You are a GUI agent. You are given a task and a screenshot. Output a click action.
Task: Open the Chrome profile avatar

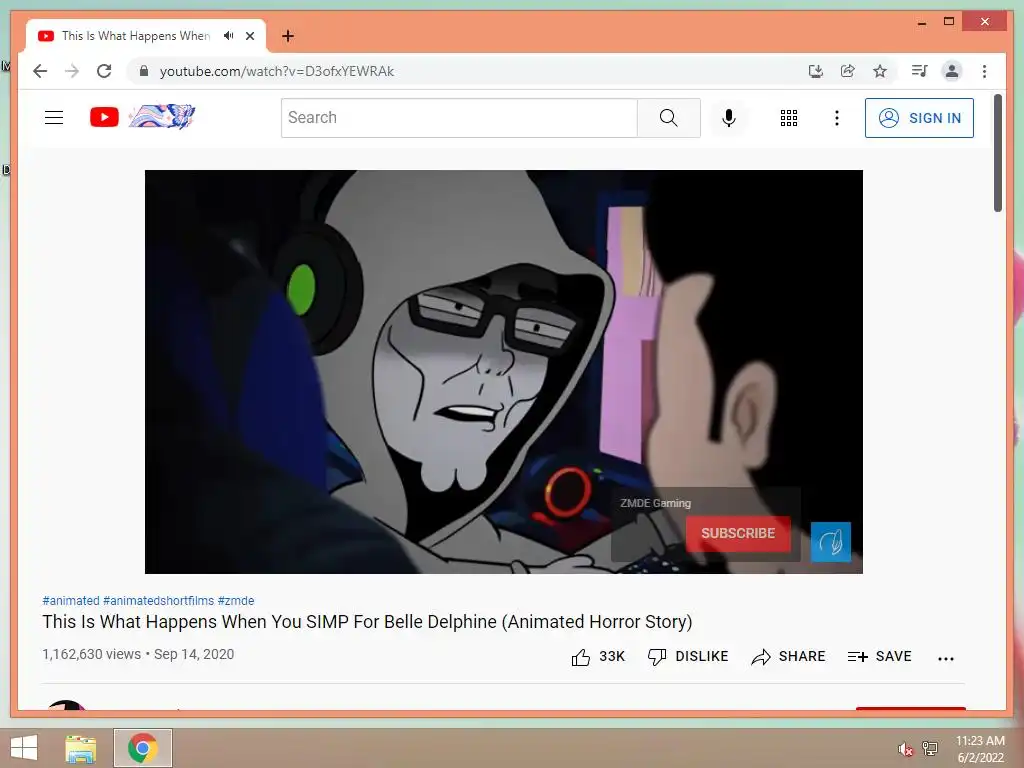(x=952, y=71)
